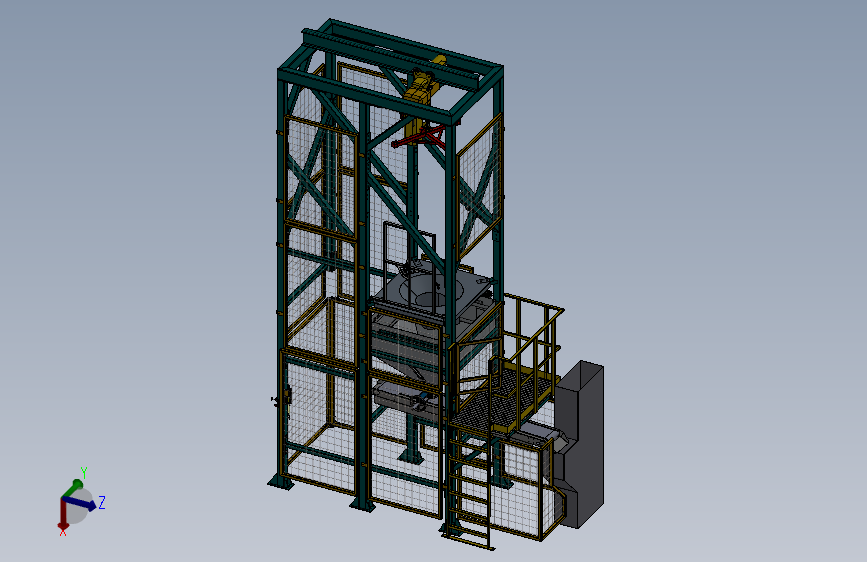867x562 pixels.
Task: Click the green Y axis of the triad
Action: (x=73, y=488)
